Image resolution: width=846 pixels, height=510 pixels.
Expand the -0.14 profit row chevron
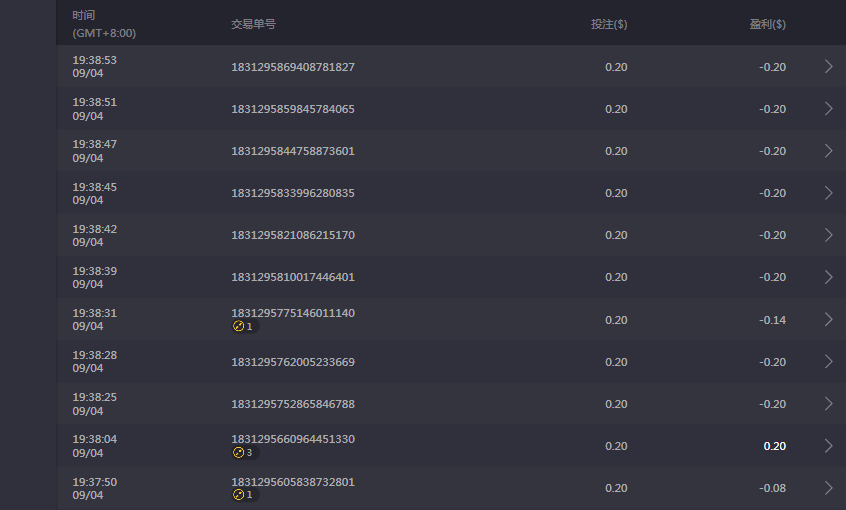coord(828,320)
